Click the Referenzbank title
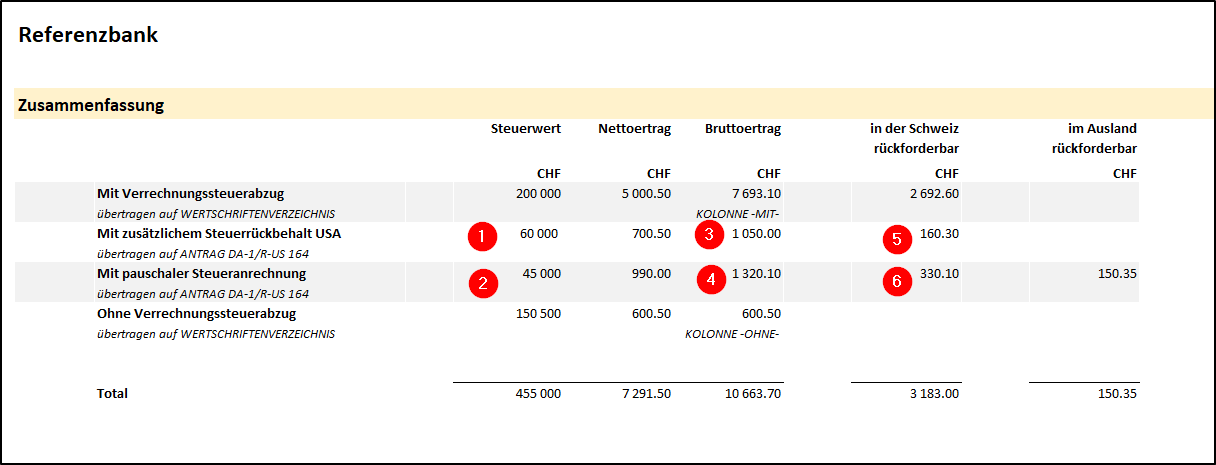This screenshot has height=465, width=1216. tap(88, 36)
